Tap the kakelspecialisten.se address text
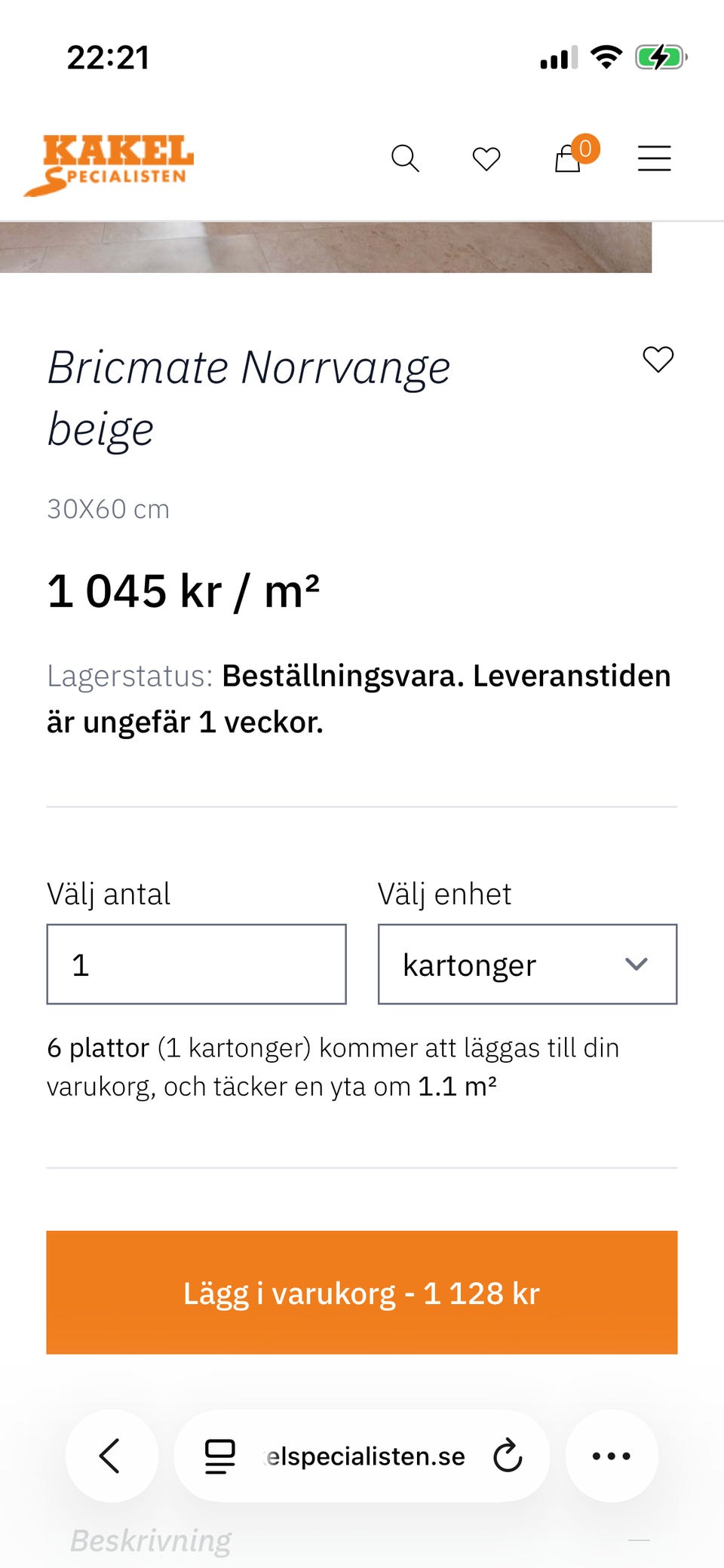This screenshot has width=724, height=1568. click(x=366, y=1456)
